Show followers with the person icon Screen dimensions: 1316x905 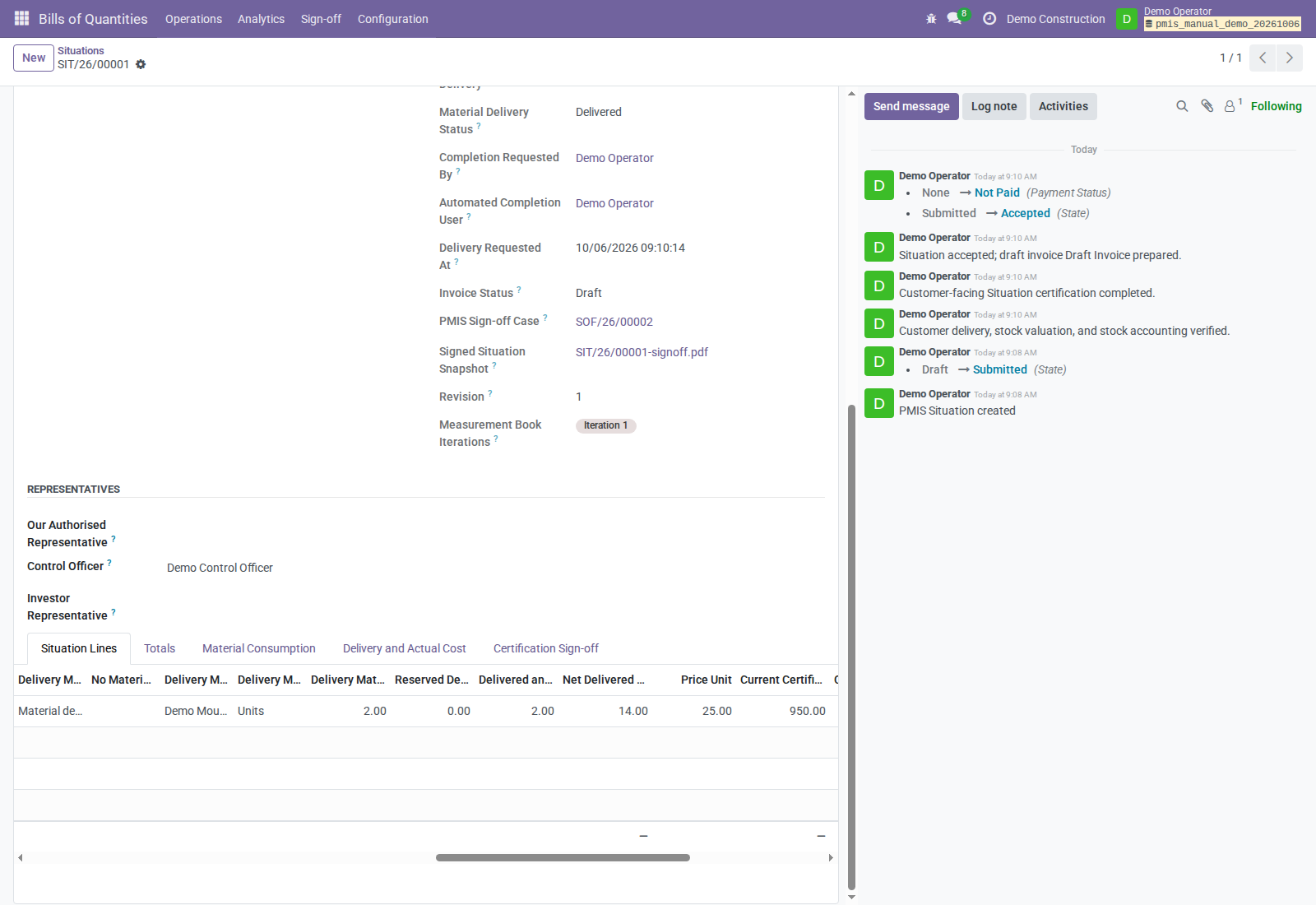[1232, 105]
